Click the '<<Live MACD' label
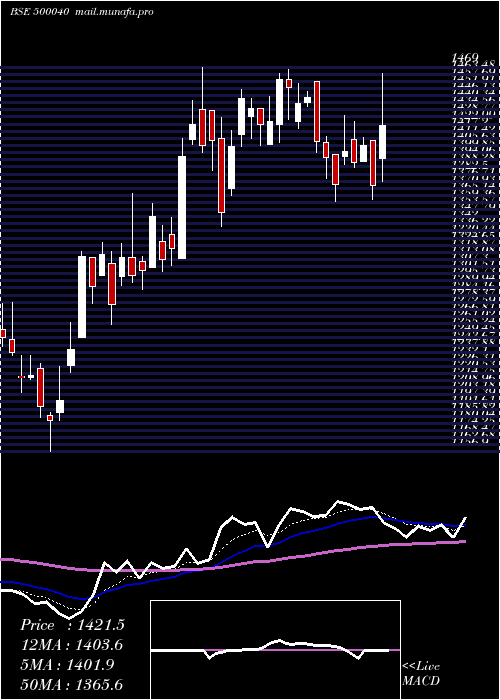Screen dimensions: 500x700 pos(421,674)
